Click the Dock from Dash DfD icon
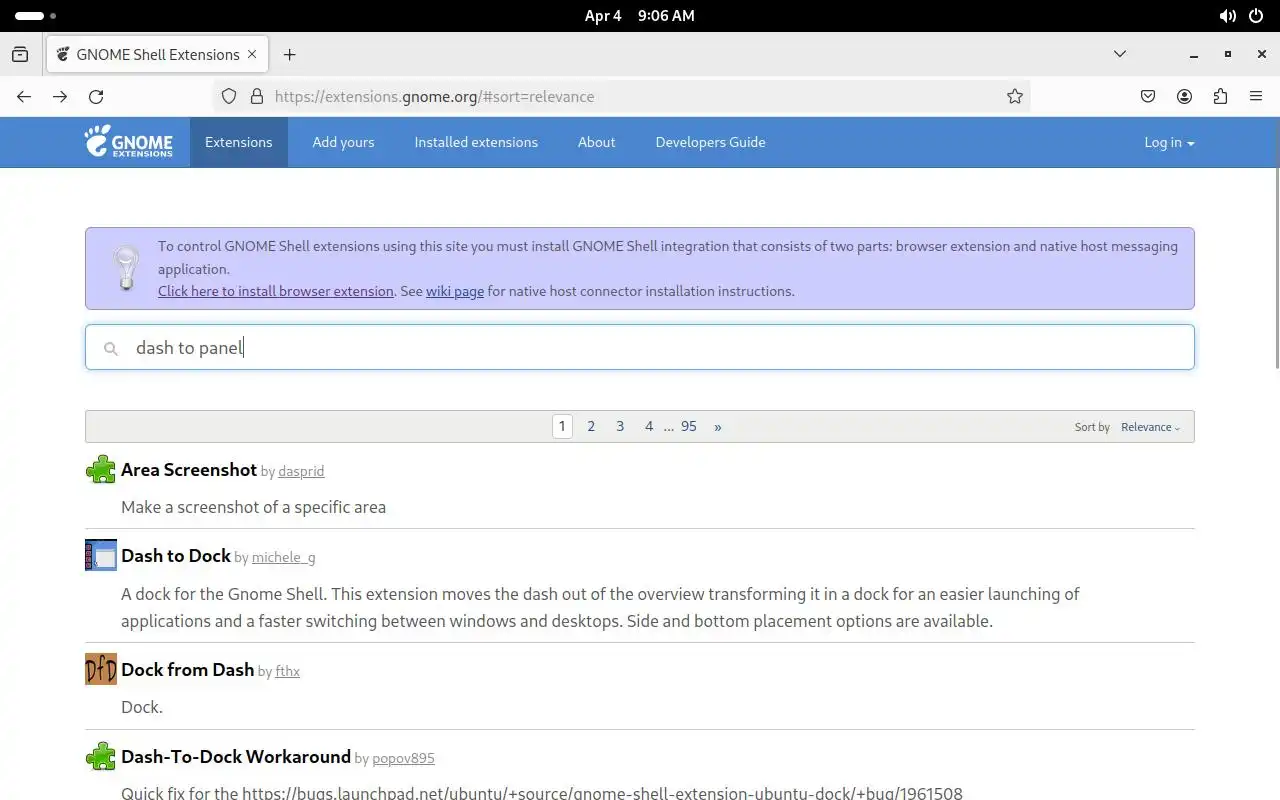Viewport: 1280px width, 800px height. [x=101, y=669]
